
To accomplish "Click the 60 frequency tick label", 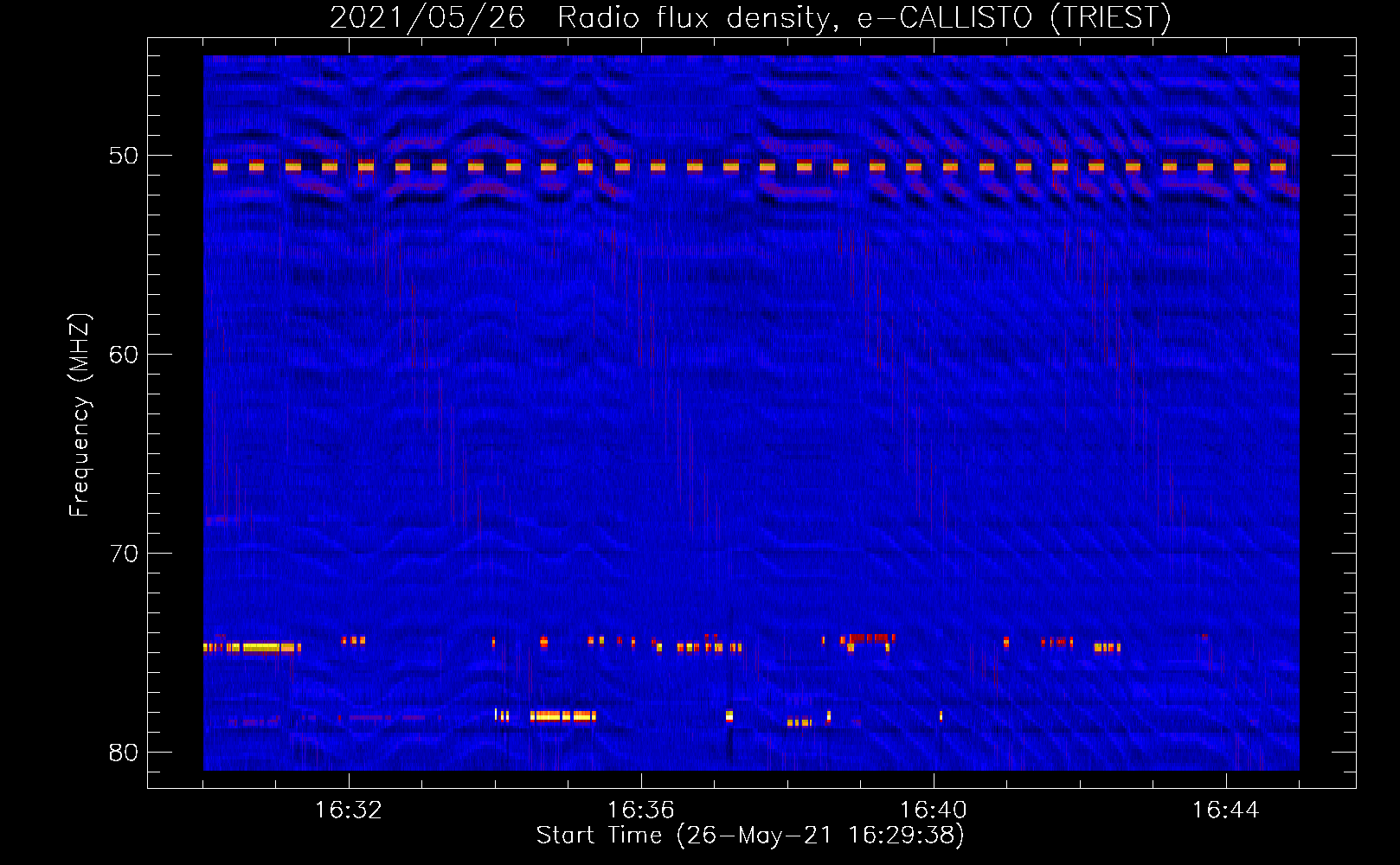I will point(124,355).
